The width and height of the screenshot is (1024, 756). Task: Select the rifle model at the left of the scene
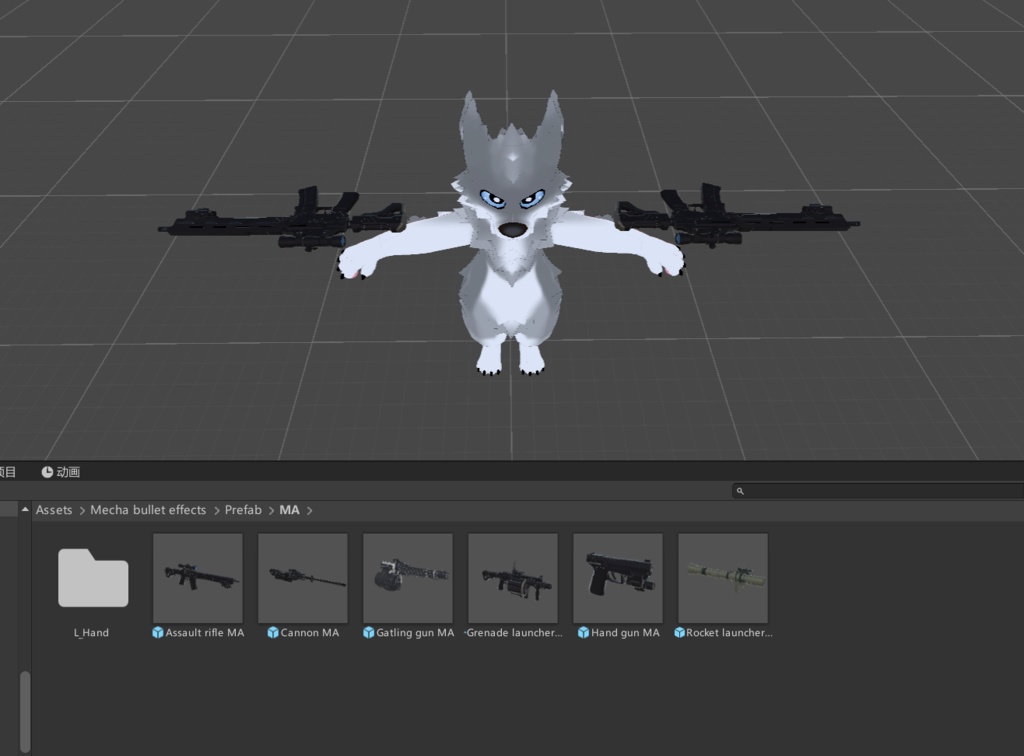[281, 219]
